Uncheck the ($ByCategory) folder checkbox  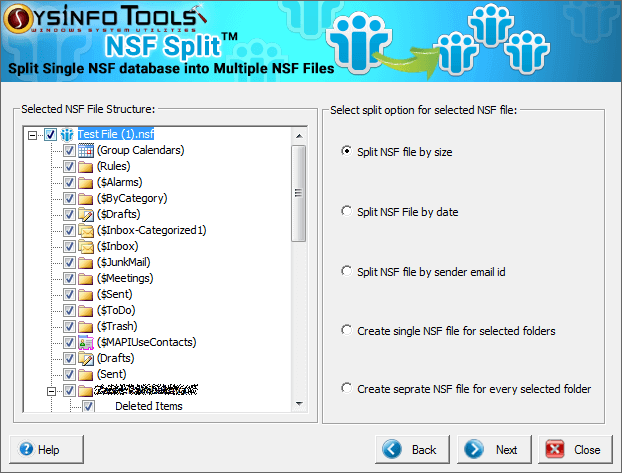point(69,198)
